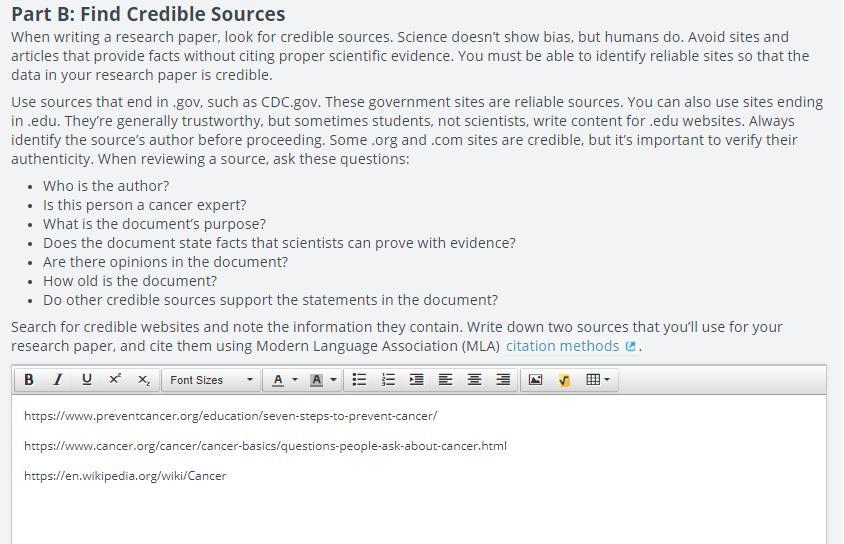This screenshot has width=844, height=544.
Task: Toggle underline formatting
Action: [x=87, y=380]
